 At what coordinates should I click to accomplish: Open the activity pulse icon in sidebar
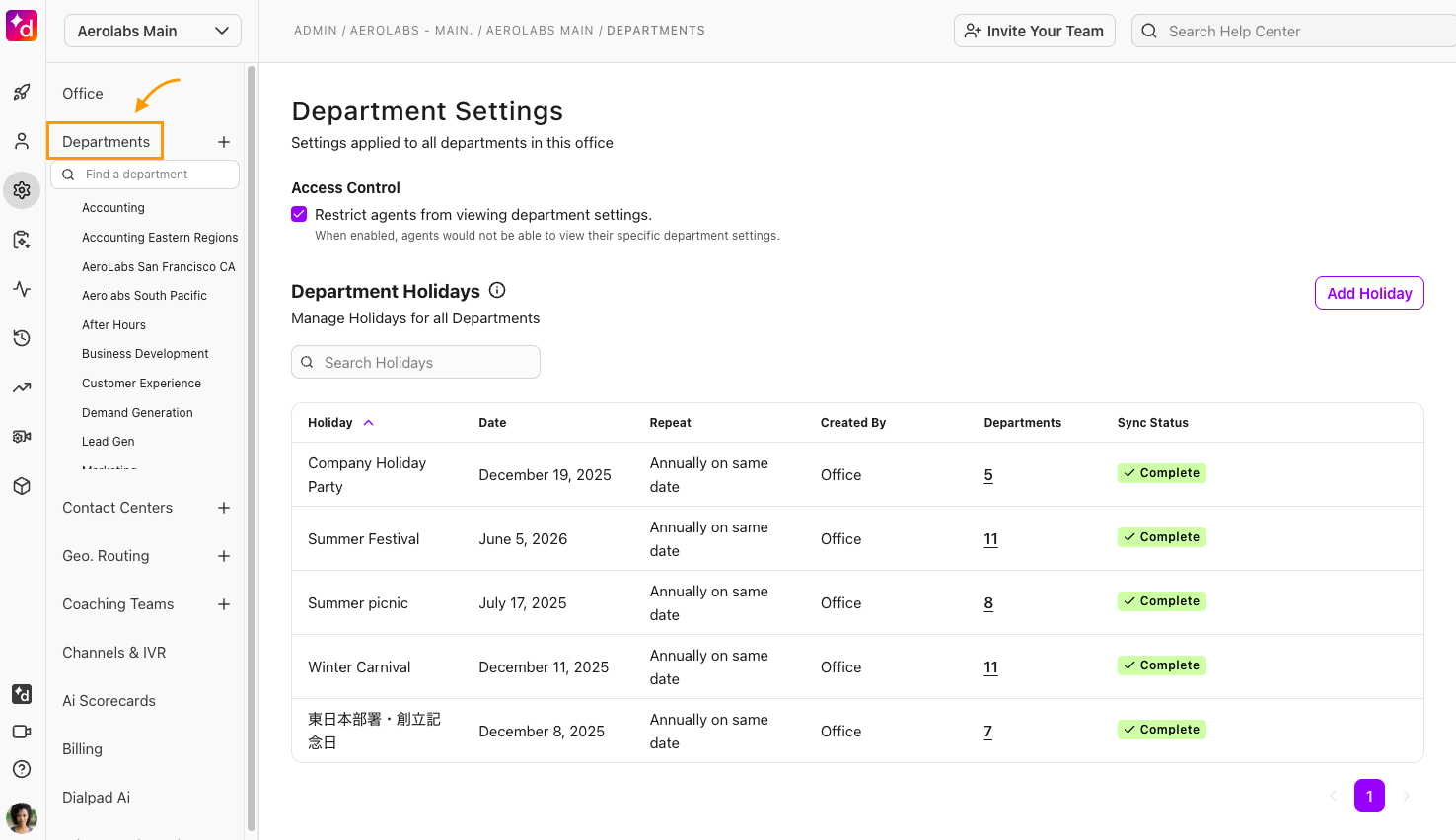point(22,289)
